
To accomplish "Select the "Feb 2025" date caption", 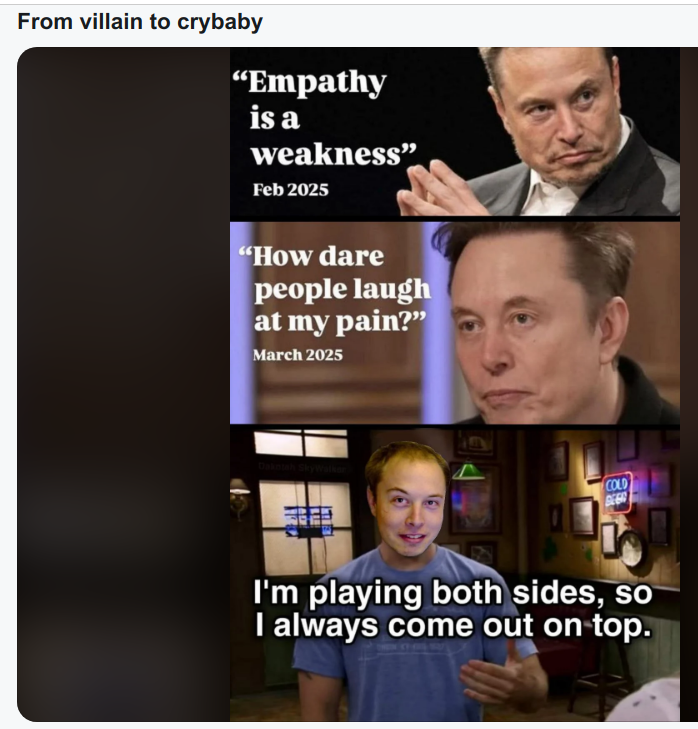I will tap(291, 189).
